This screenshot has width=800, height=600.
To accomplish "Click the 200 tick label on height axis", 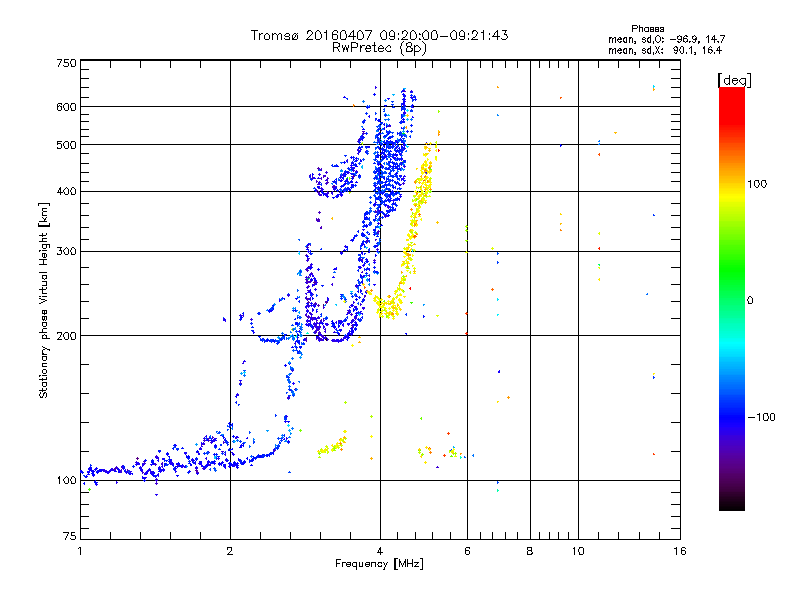I will click(66, 336).
